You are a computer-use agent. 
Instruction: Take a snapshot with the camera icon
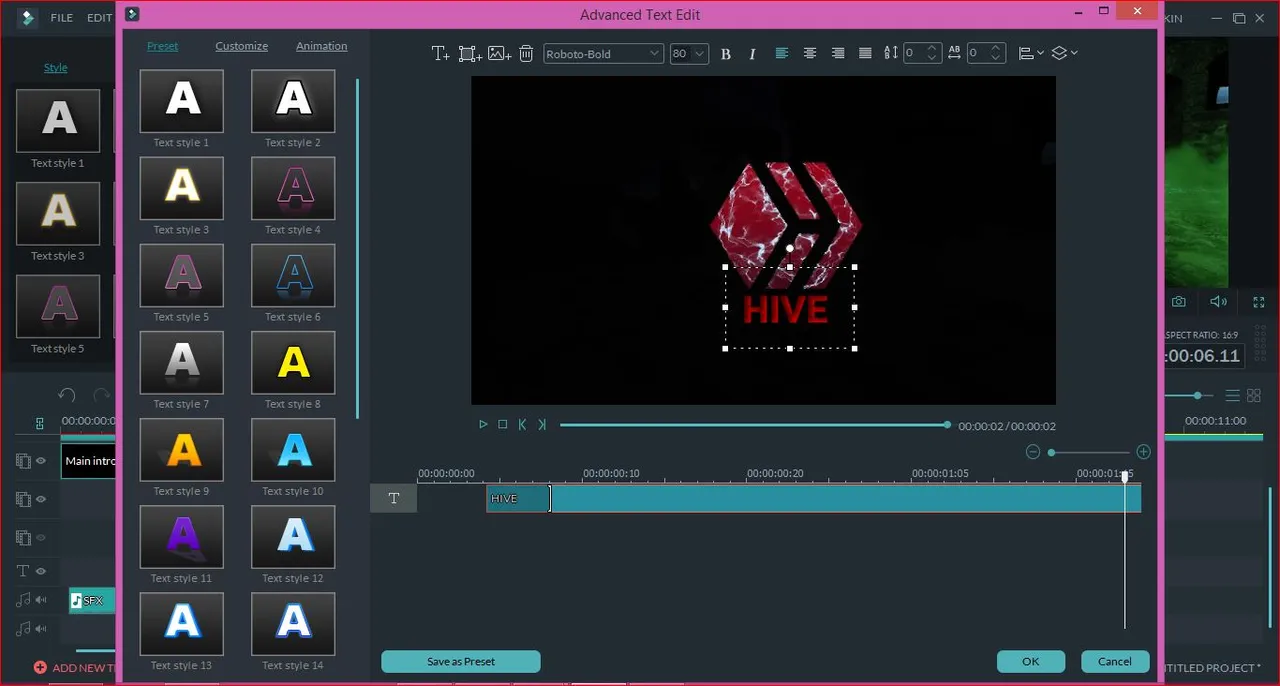point(1179,302)
